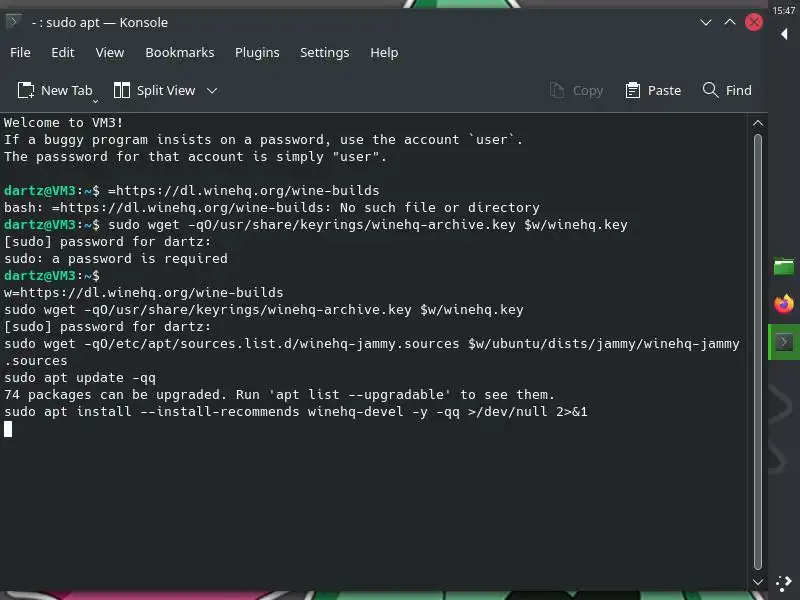Click the clock showing 15:47
Image resolution: width=800 pixels, height=600 pixels.
coord(784,10)
